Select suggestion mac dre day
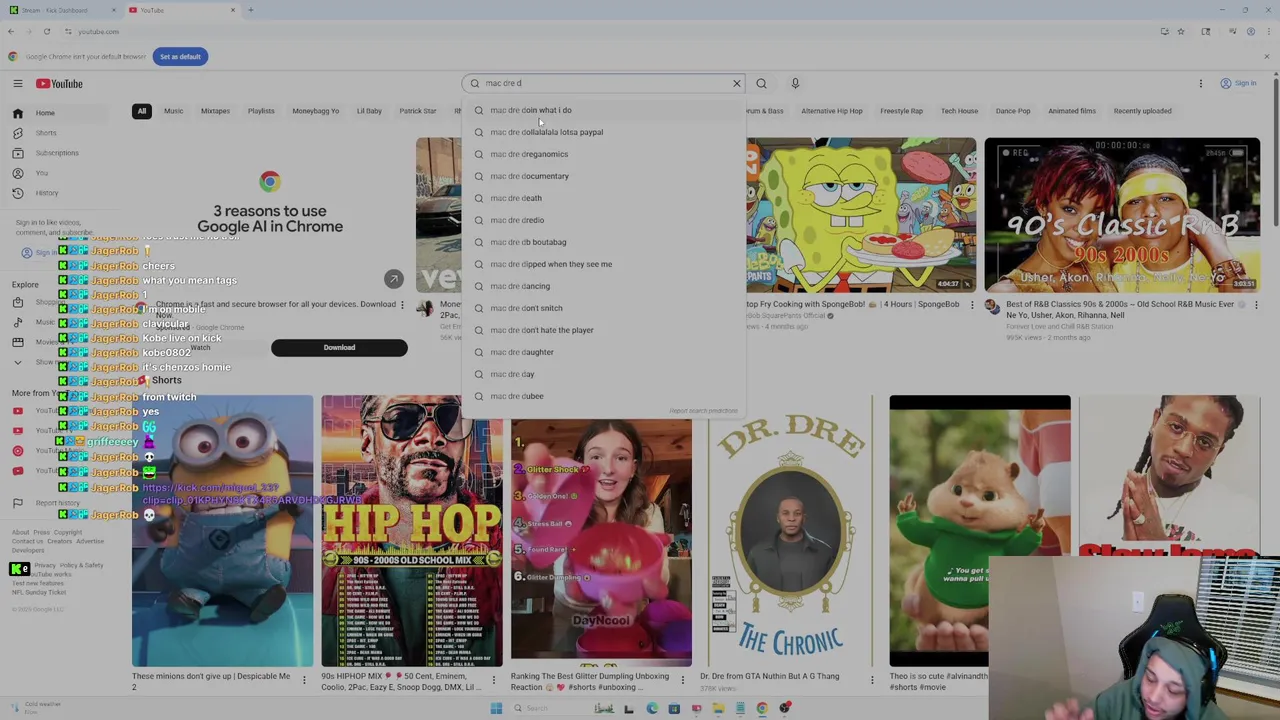Image resolution: width=1280 pixels, height=720 pixels. tap(605, 374)
